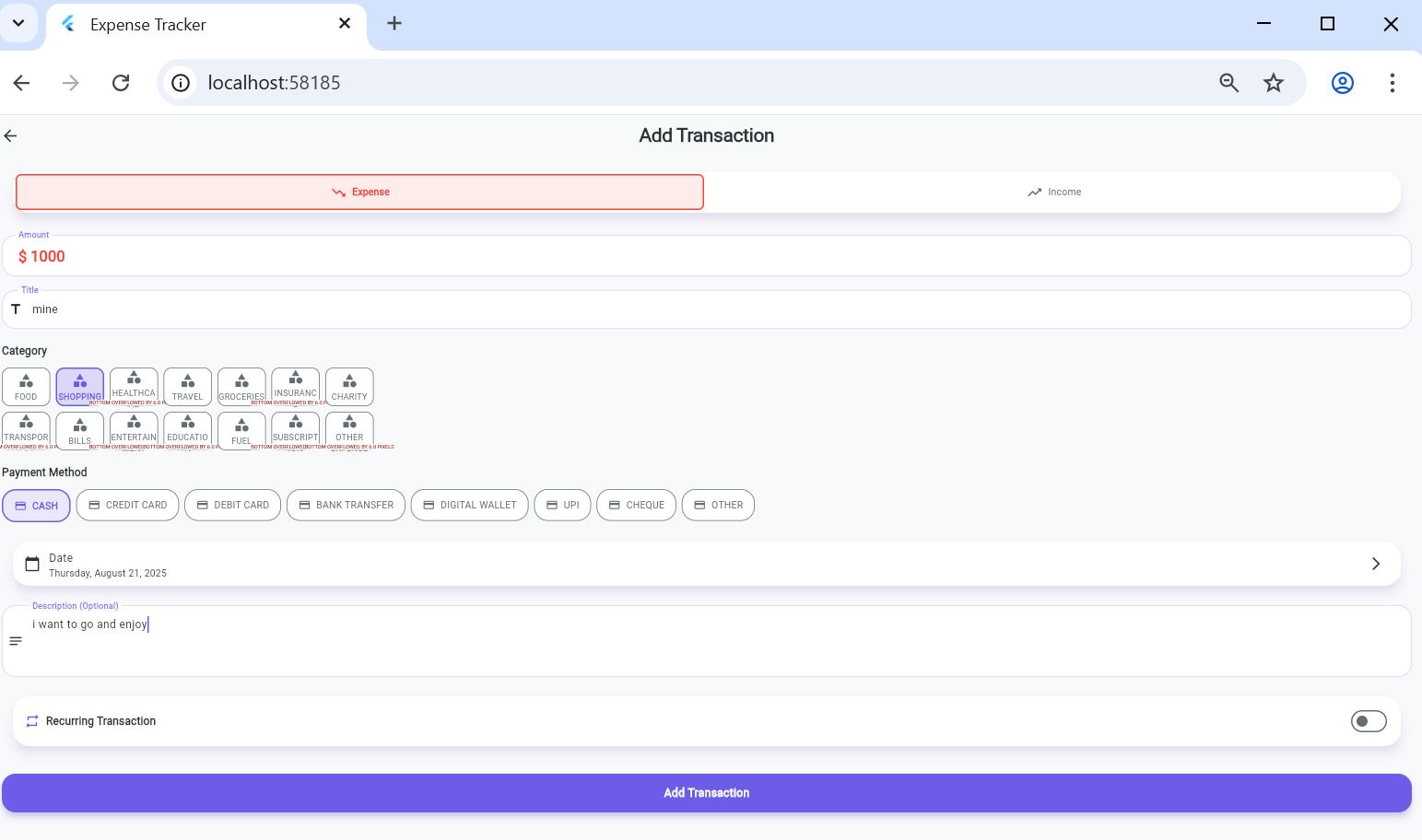The image size is (1422, 840).
Task: Open the tab search dropdown
Action: point(18,23)
